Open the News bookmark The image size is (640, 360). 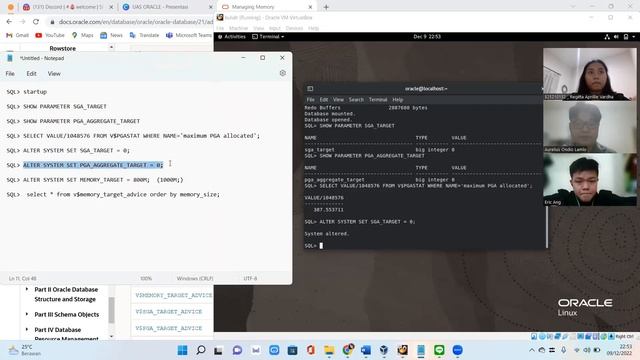111,35
